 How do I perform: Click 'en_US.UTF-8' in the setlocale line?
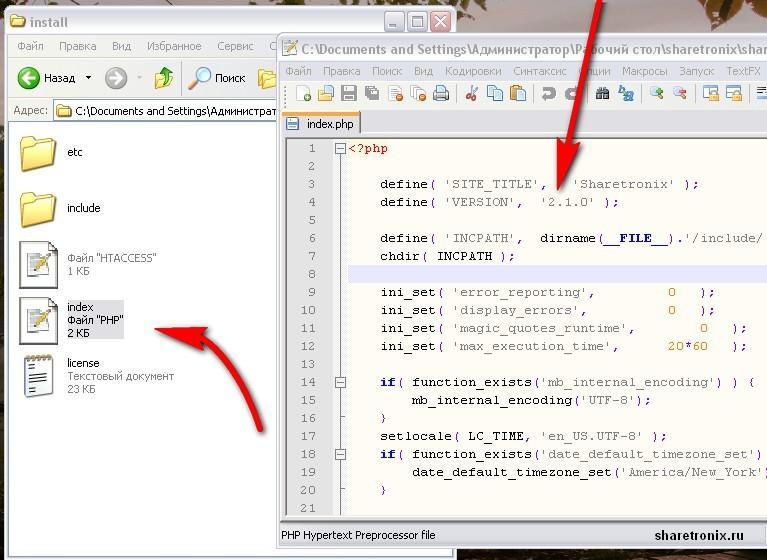[591, 436]
